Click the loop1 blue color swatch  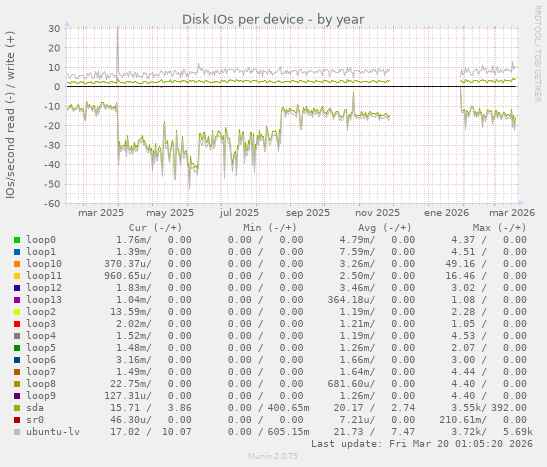tap(17, 252)
